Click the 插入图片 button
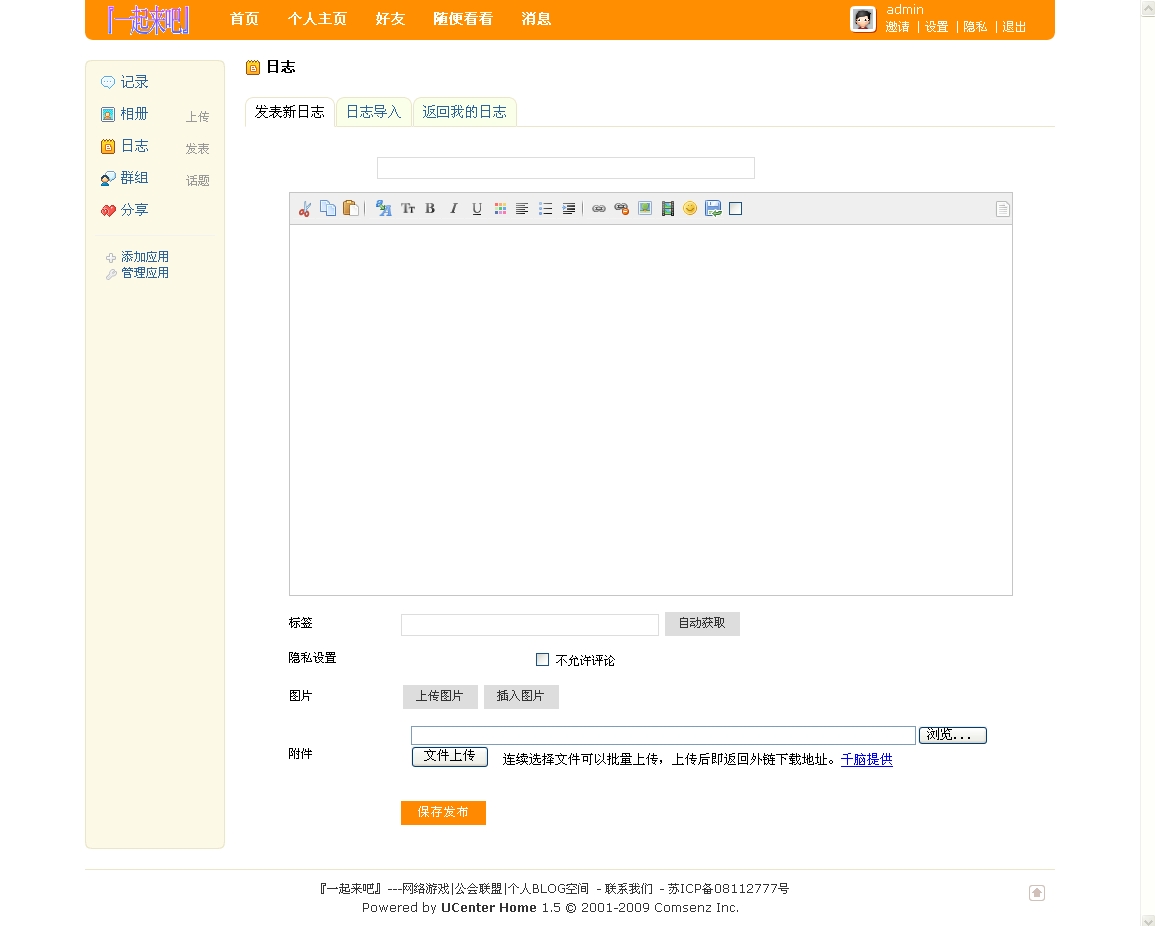 pyautogui.click(x=521, y=696)
